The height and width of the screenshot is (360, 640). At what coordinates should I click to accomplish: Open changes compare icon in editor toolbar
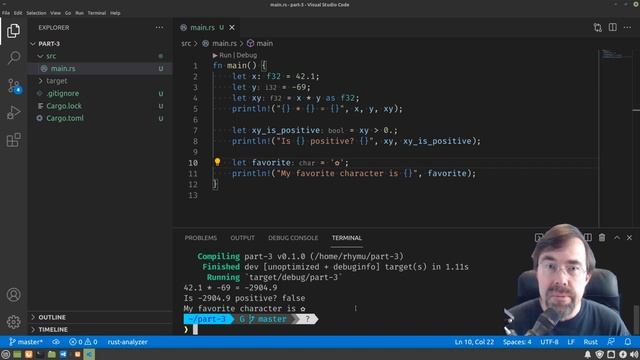pyautogui.click(x=598, y=27)
